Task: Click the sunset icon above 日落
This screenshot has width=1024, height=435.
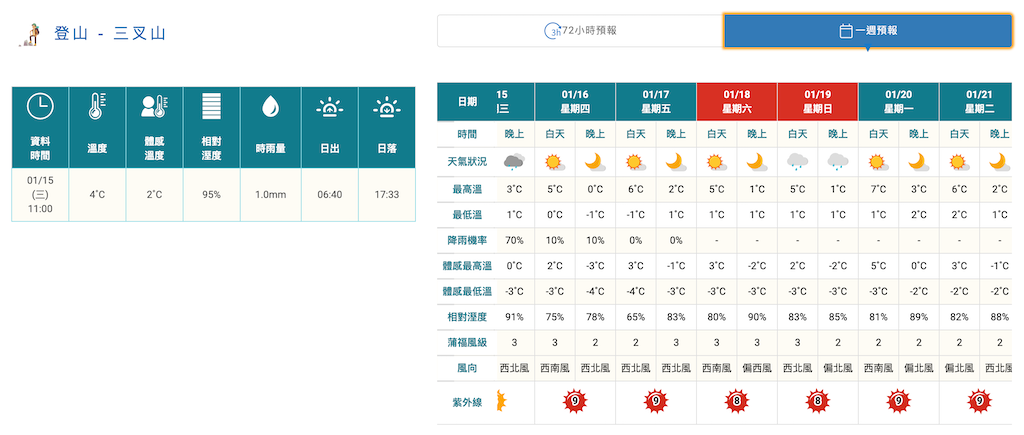Action: coord(387,106)
